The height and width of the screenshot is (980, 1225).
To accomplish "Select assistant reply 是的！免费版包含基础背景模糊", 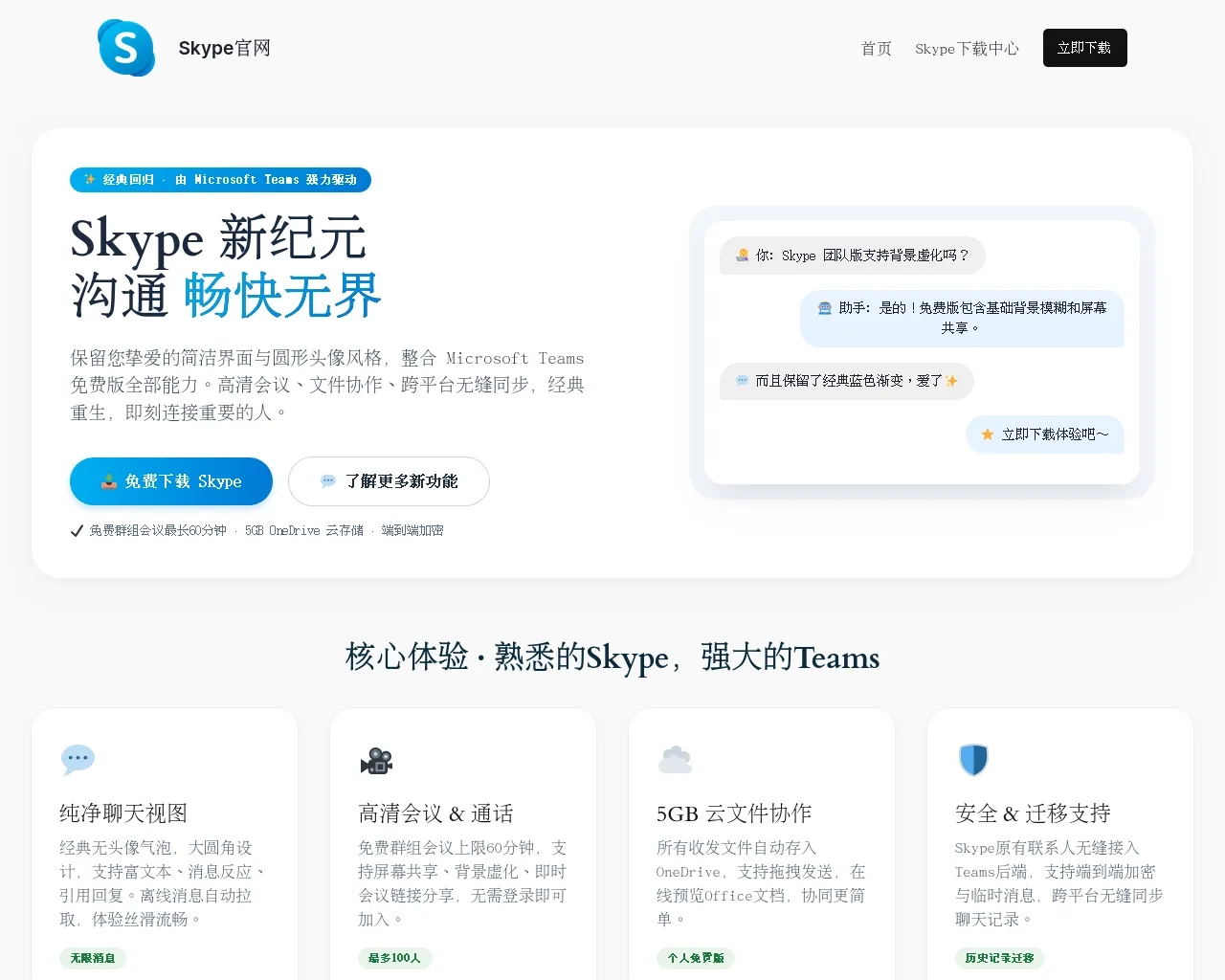I will point(962,318).
